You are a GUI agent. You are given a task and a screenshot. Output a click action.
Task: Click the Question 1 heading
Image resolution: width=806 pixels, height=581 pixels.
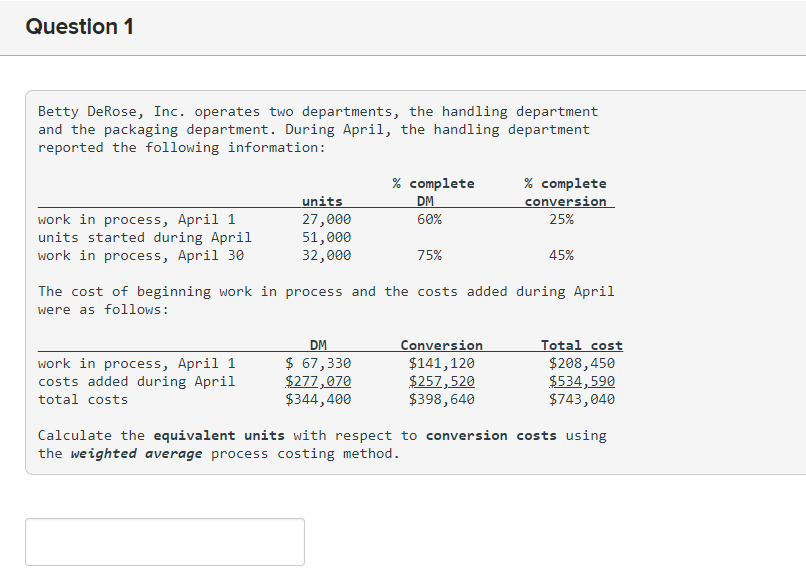pyautogui.click(x=80, y=27)
